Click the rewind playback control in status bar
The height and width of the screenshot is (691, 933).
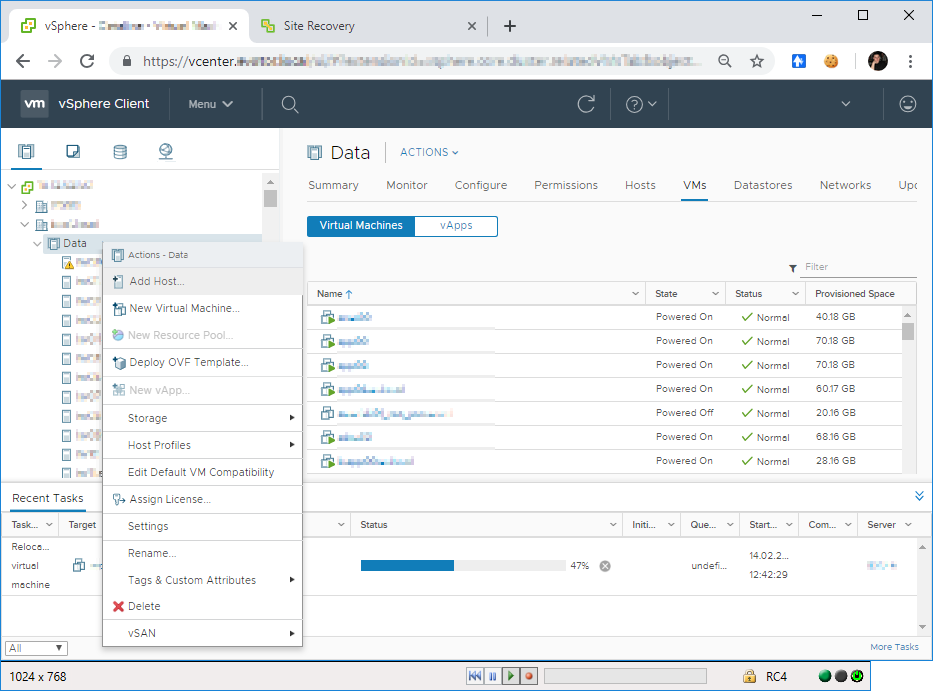pyautogui.click(x=474, y=676)
